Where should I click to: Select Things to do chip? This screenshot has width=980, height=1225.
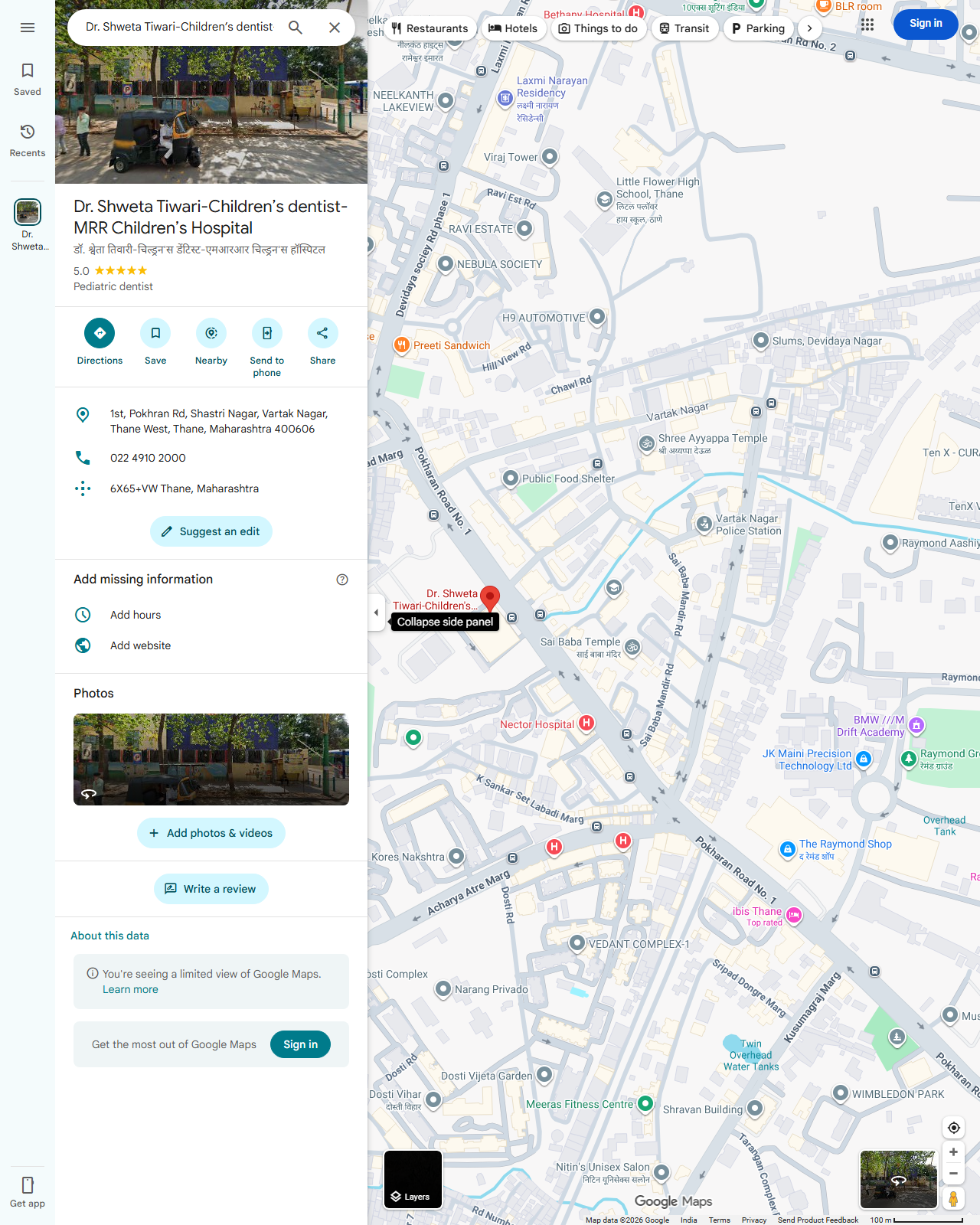598,28
